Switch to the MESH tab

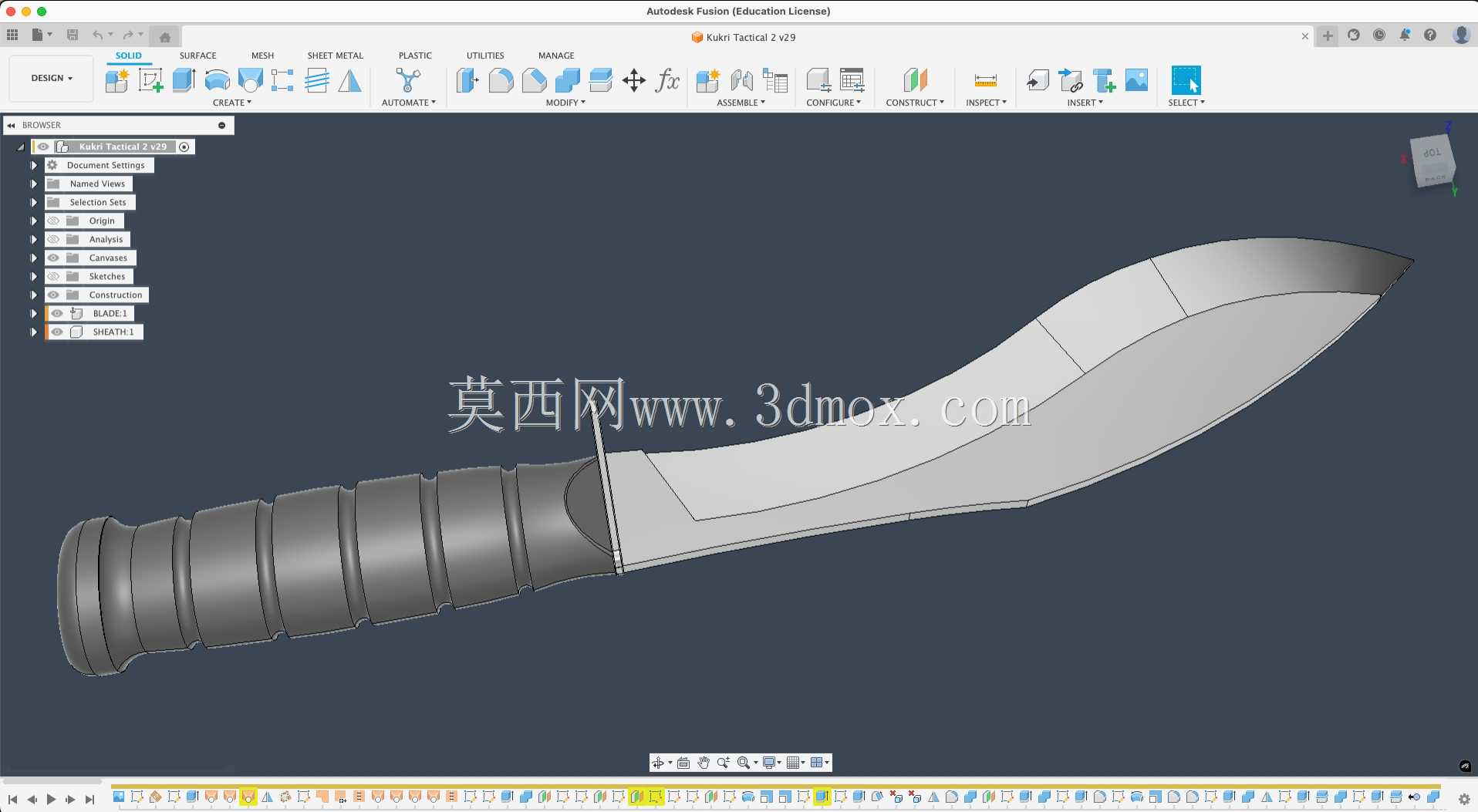point(262,56)
